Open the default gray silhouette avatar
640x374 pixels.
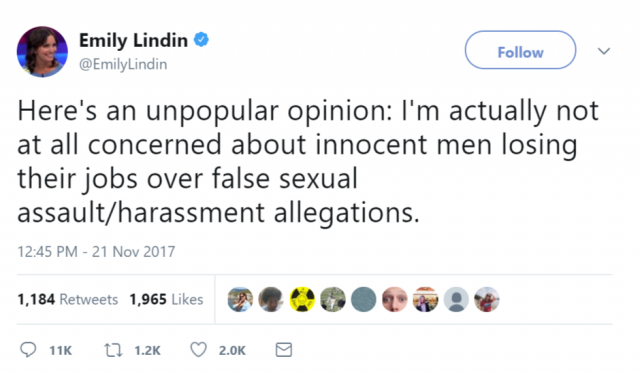(x=456, y=299)
